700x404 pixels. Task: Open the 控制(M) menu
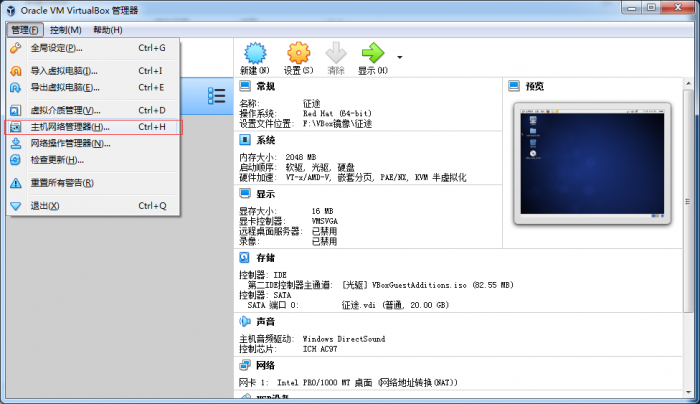tap(66, 30)
